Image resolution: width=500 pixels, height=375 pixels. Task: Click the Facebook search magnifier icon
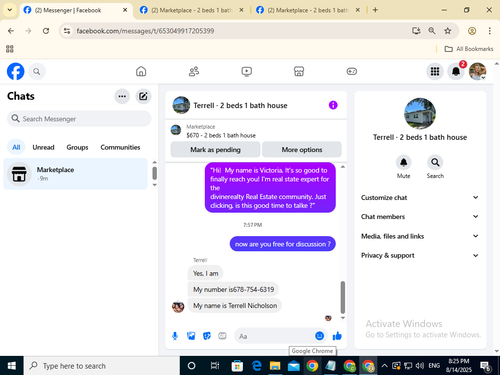point(37,71)
